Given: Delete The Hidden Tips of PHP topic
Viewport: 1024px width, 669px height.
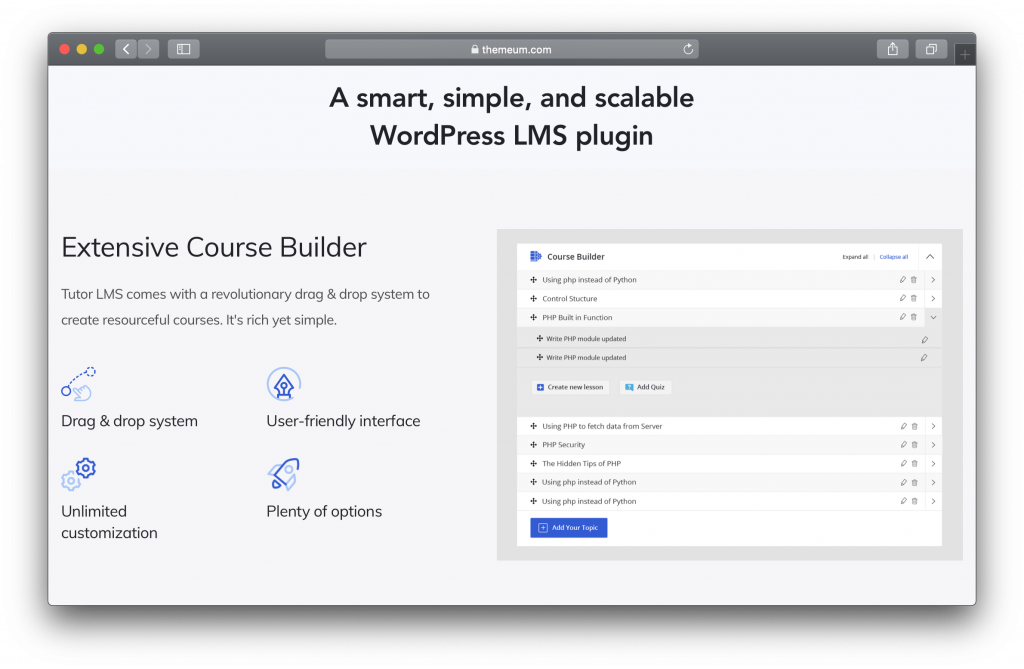Looking at the screenshot, I should coord(914,463).
